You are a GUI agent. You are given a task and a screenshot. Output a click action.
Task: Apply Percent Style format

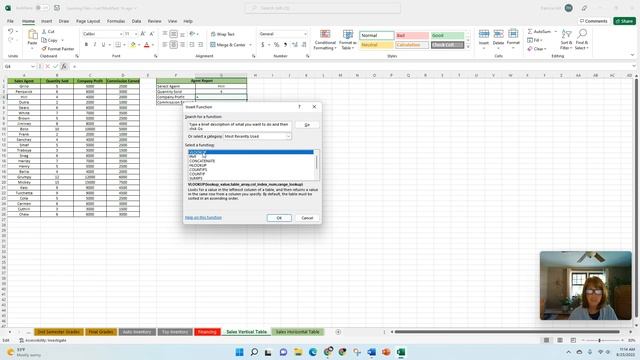276,44
